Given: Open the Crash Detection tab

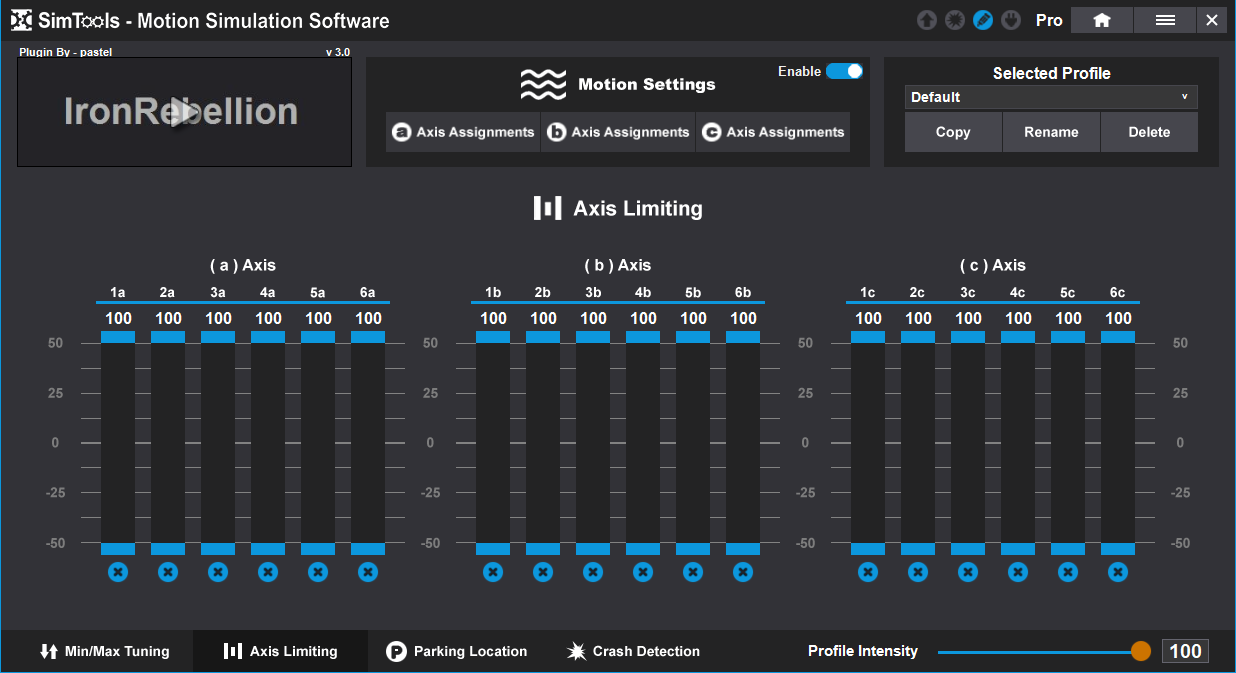Looking at the screenshot, I should [x=633, y=651].
